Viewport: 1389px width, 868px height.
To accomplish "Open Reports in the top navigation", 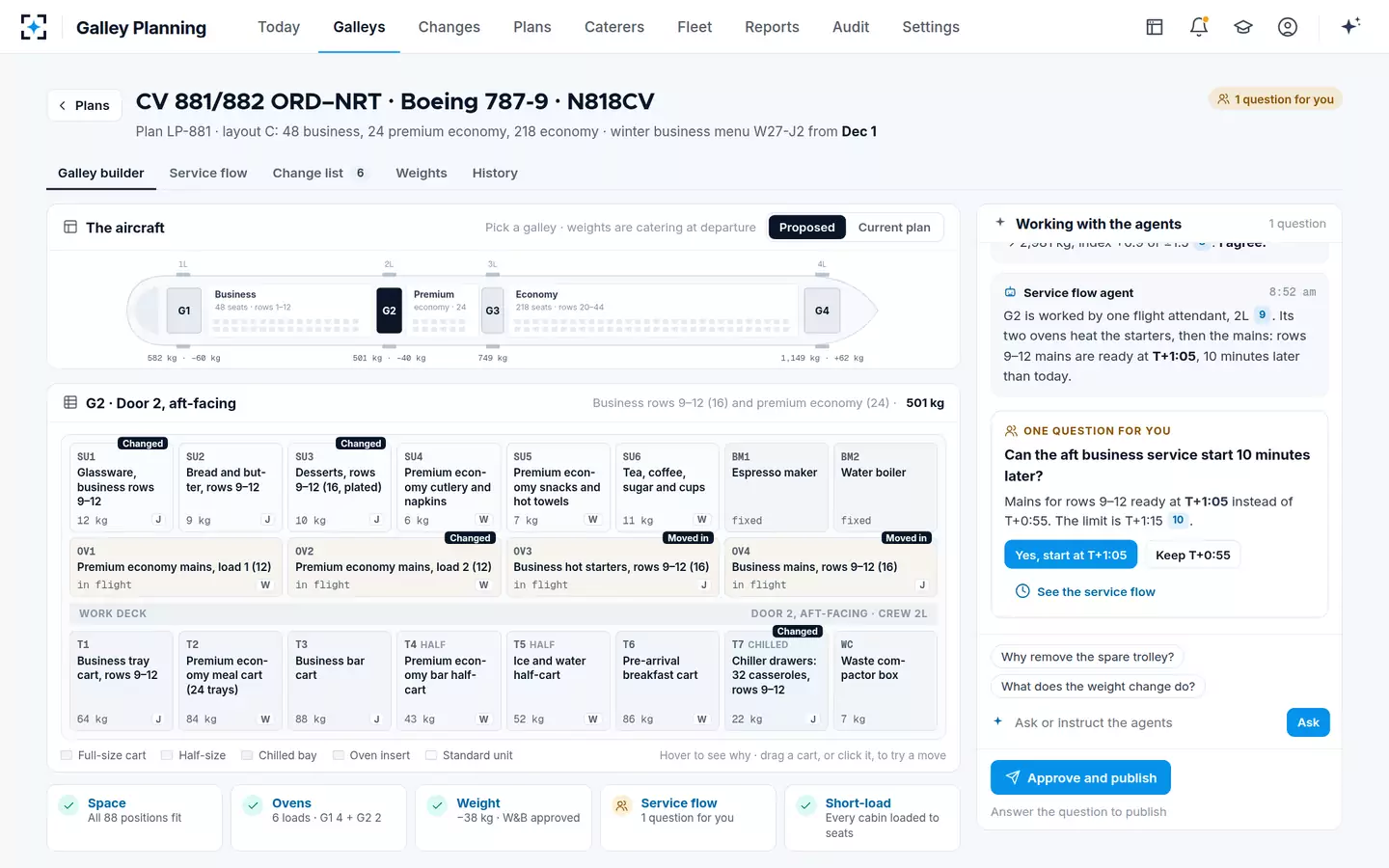I will point(772,27).
